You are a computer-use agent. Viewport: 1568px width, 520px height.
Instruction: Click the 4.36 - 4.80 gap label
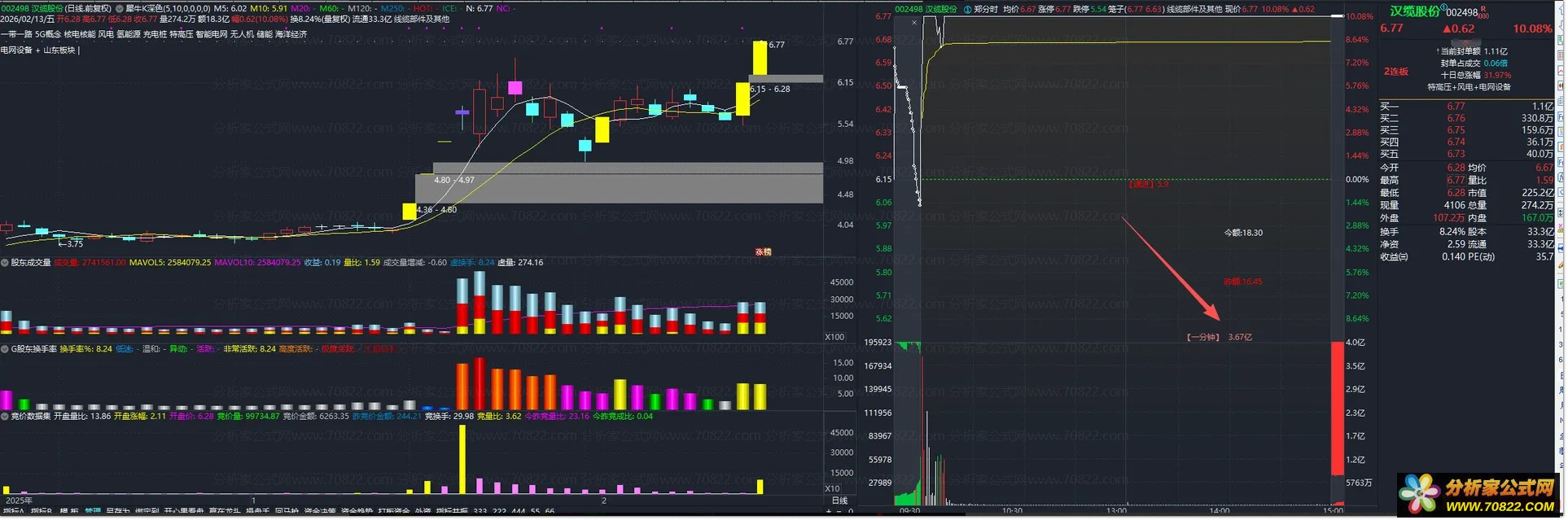[436, 210]
